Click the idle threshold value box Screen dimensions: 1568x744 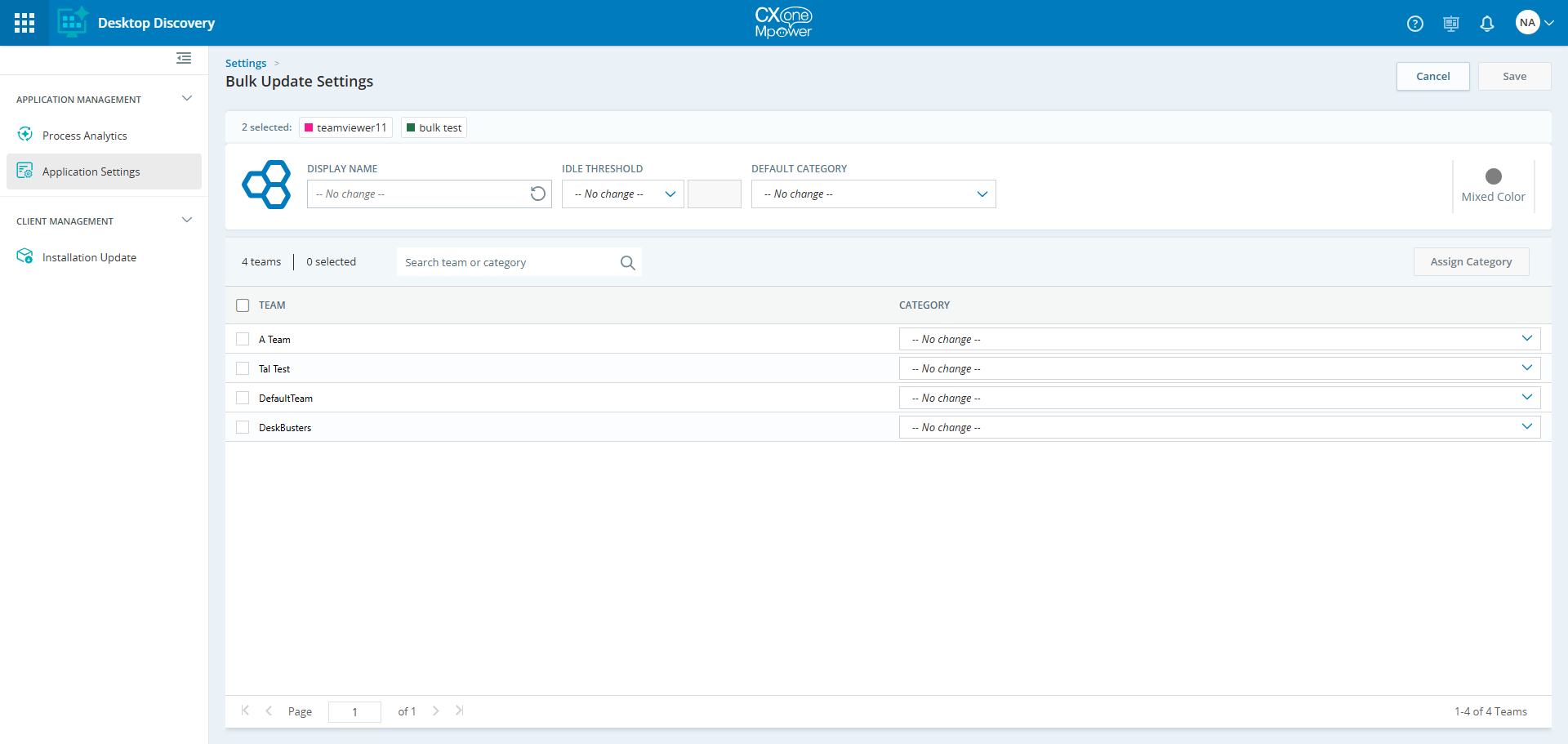tap(715, 194)
